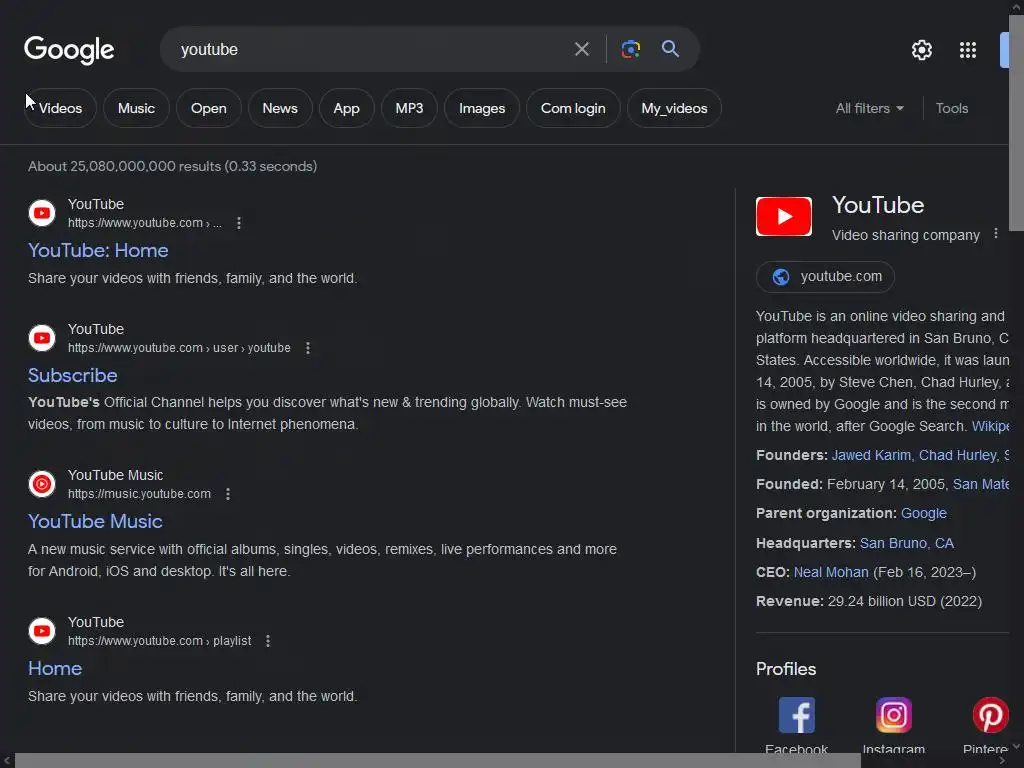Click the globe icon in youtube.com chip
1024x768 pixels.
click(780, 277)
